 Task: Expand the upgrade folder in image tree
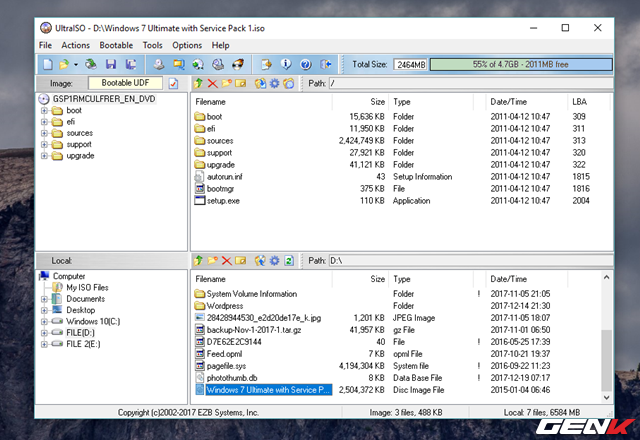[44, 156]
